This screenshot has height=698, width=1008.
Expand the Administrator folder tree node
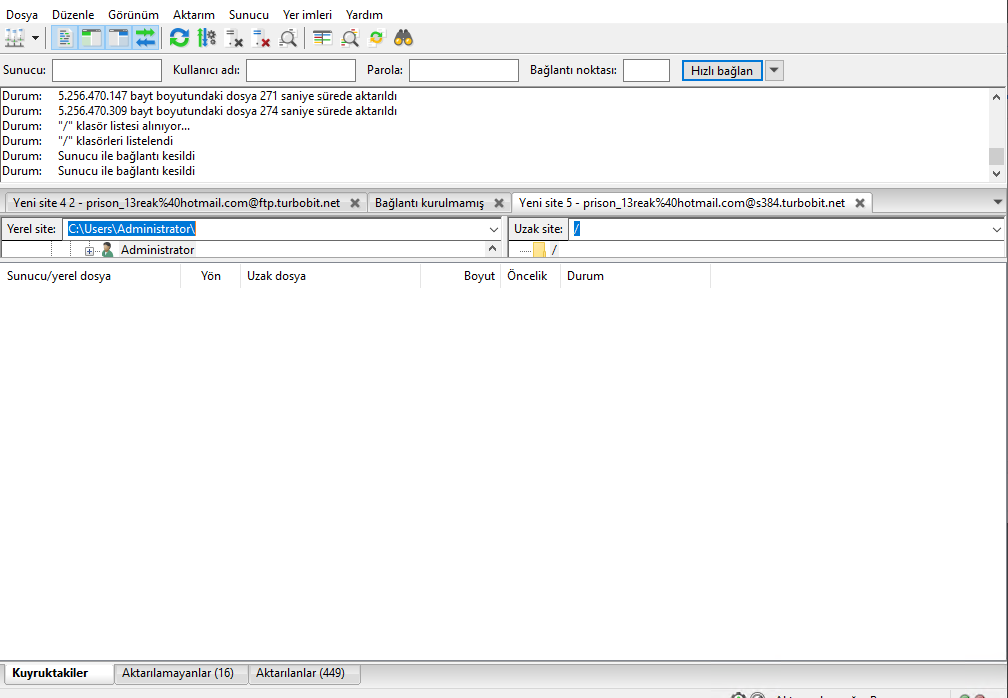coord(90,250)
